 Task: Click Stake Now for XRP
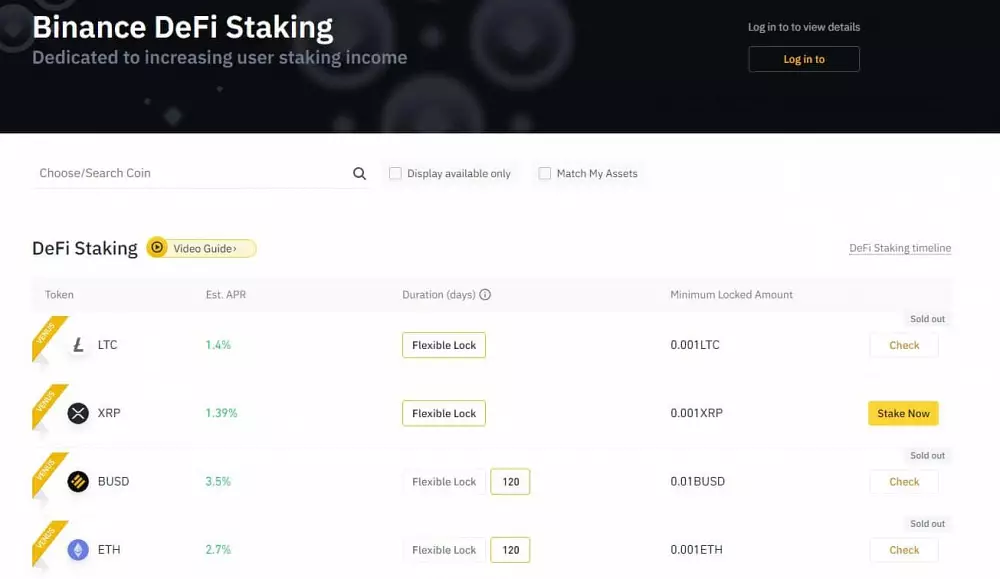point(903,413)
